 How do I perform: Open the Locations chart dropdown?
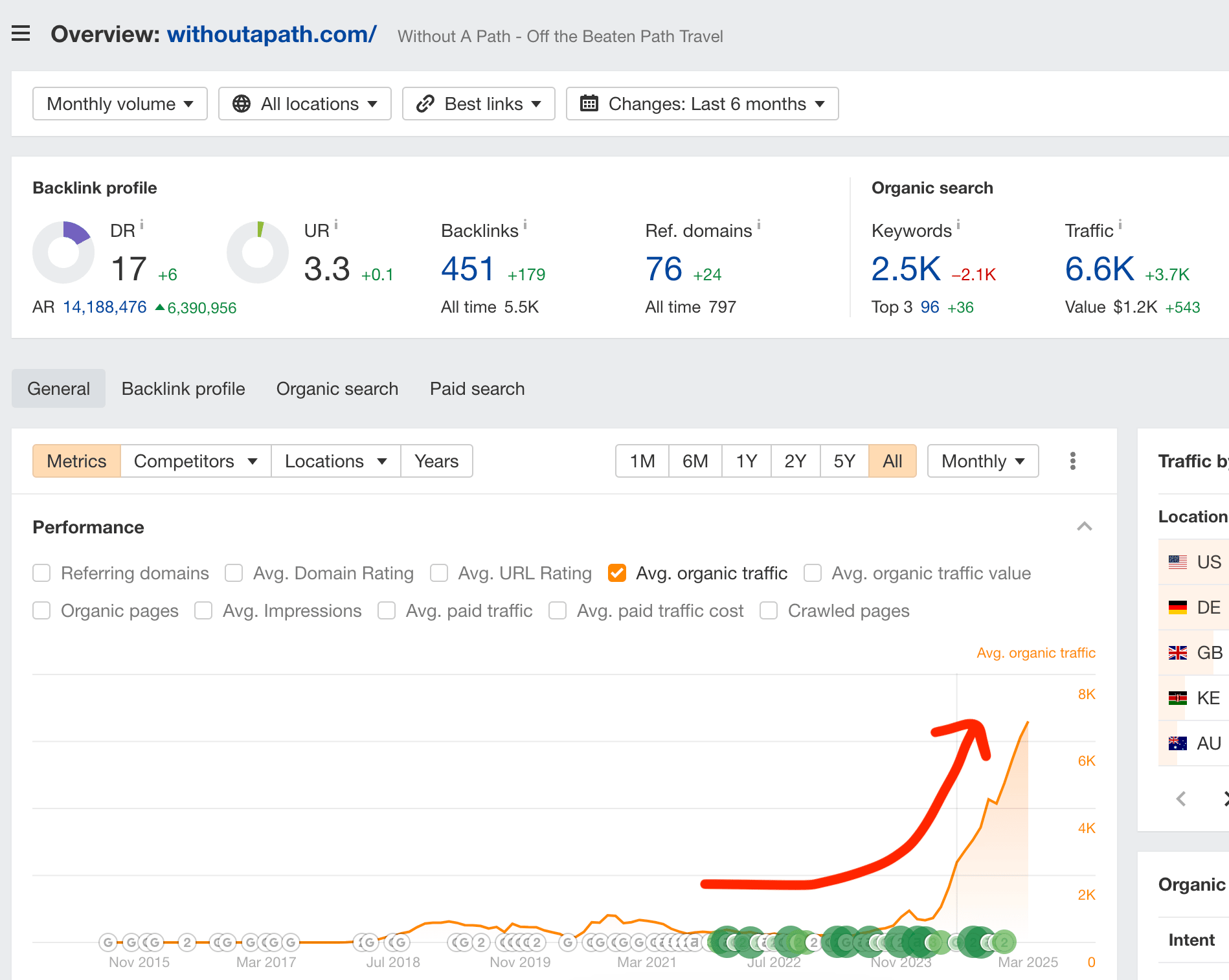click(336, 461)
